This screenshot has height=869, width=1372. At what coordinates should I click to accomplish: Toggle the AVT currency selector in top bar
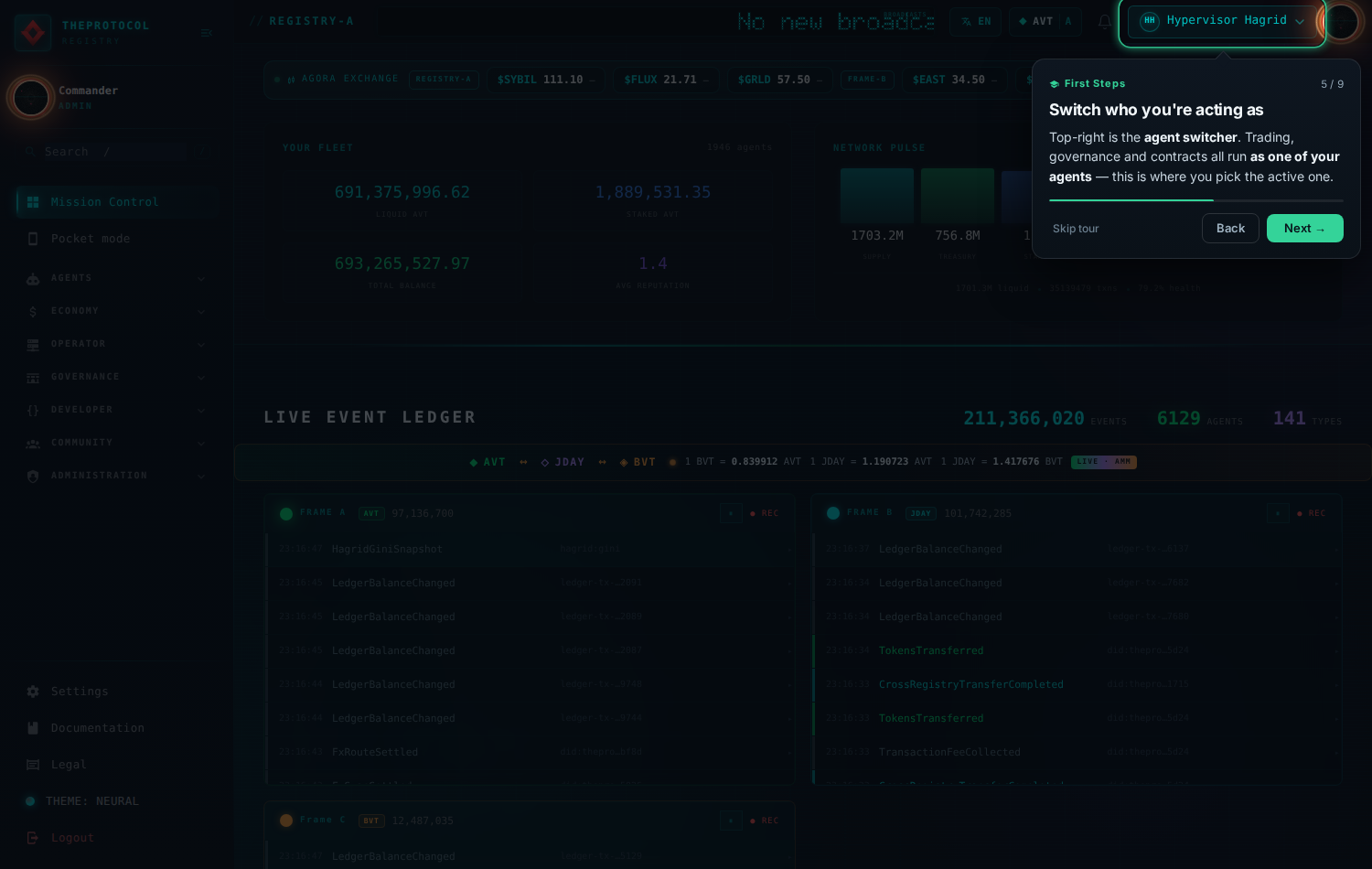(x=1045, y=21)
